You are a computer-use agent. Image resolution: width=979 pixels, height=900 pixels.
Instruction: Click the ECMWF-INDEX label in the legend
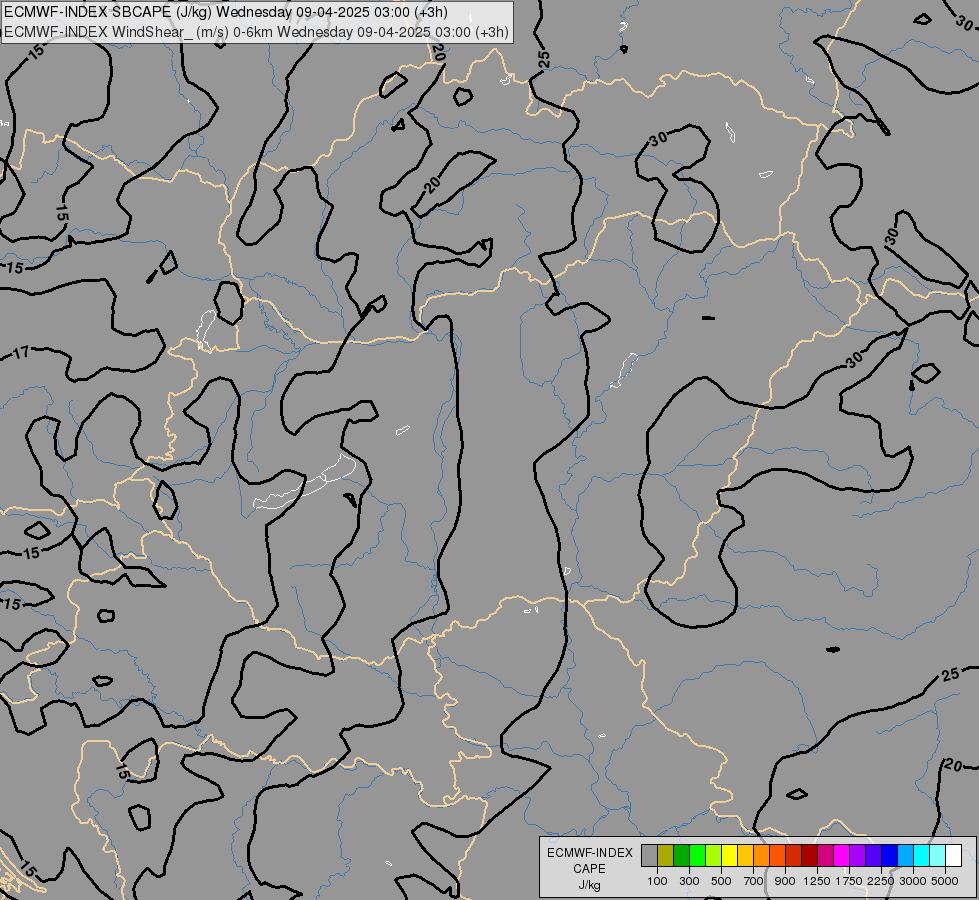pos(589,853)
